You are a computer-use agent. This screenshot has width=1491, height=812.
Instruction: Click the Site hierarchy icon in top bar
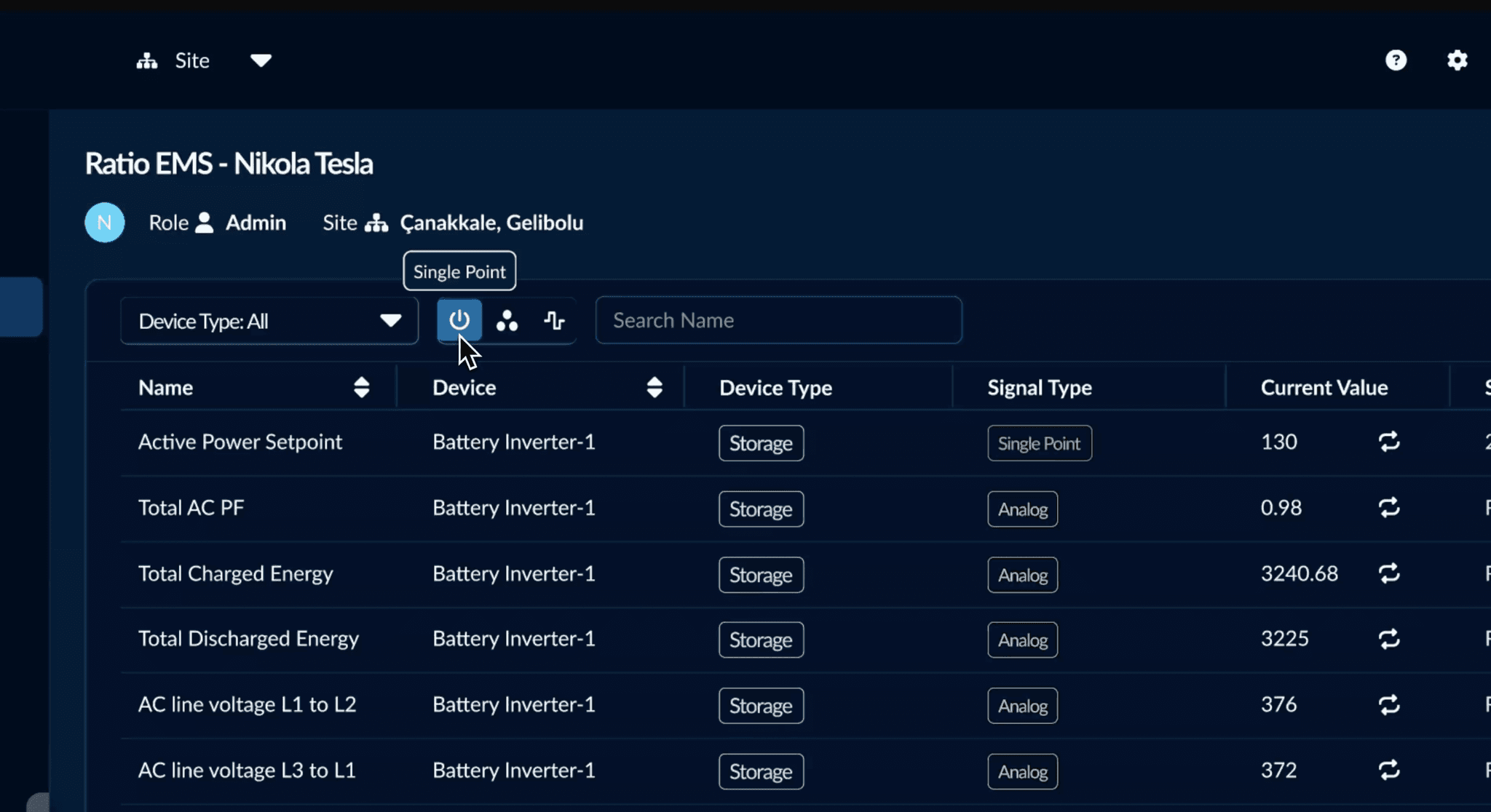[x=147, y=61]
